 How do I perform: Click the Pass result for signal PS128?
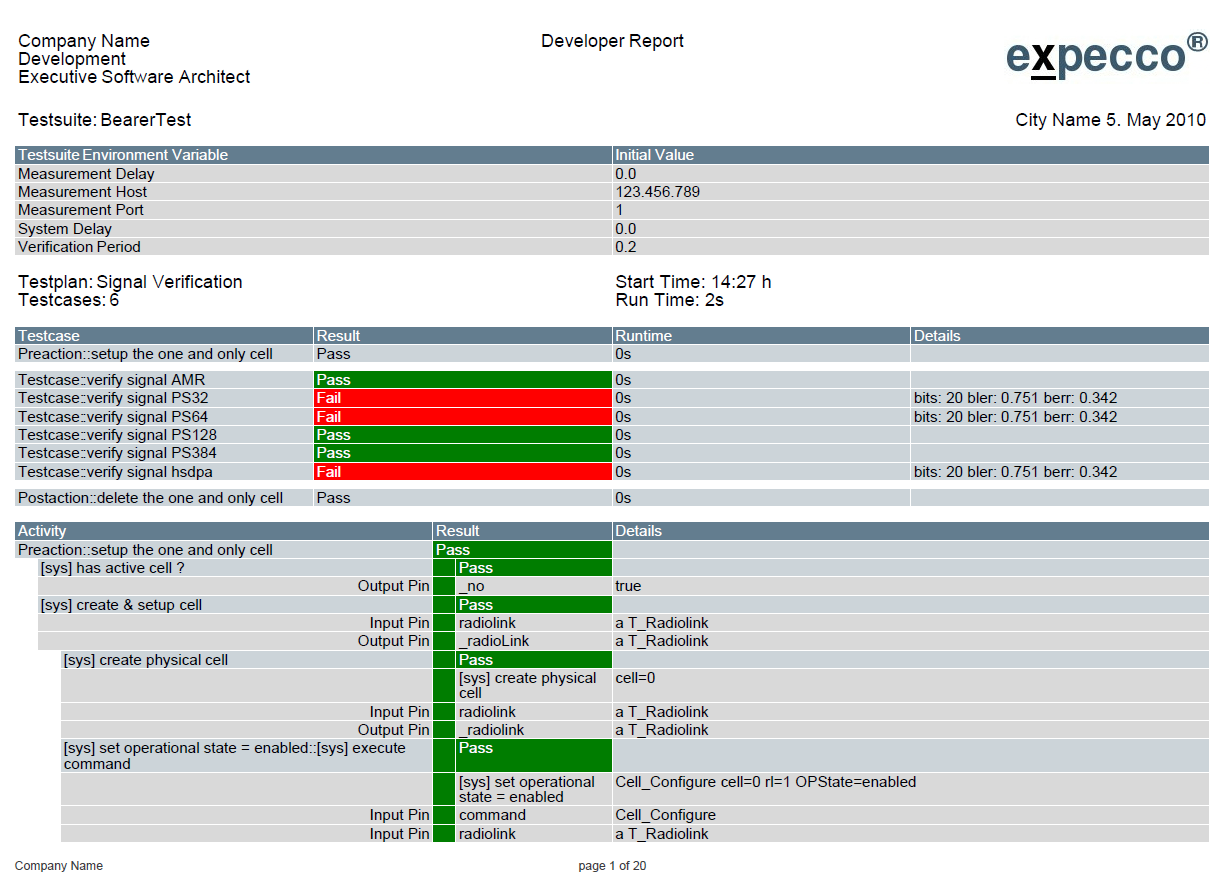462,435
